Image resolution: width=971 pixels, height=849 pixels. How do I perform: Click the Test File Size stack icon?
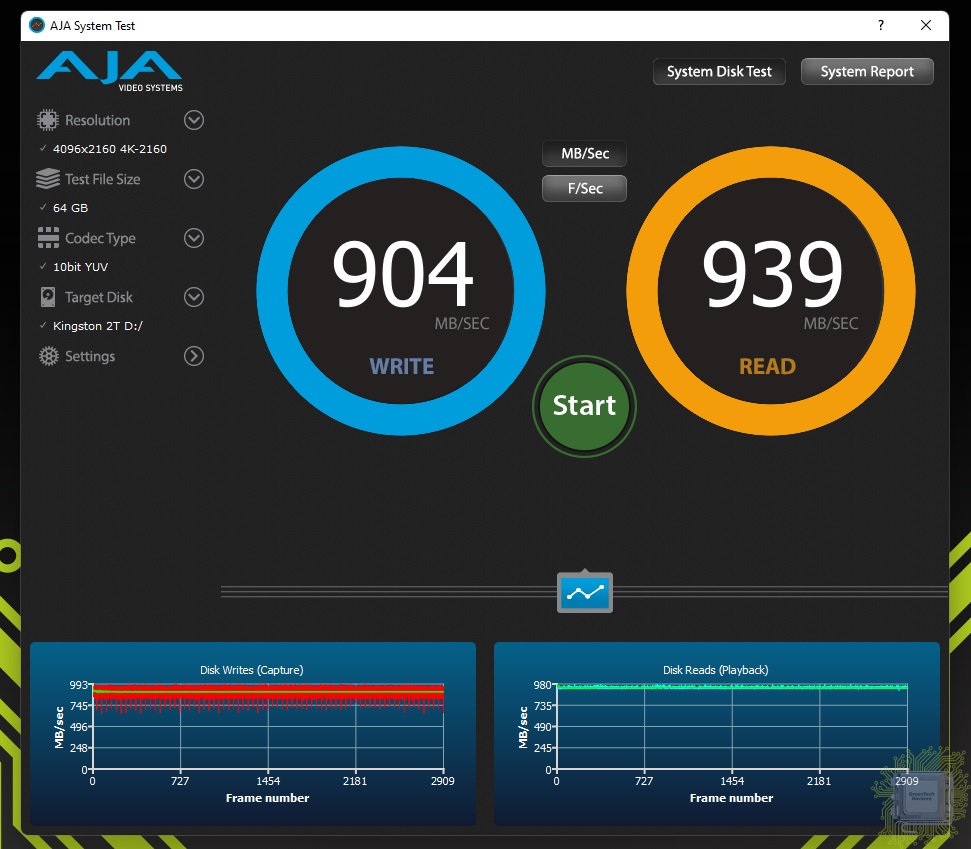click(48, 179)
